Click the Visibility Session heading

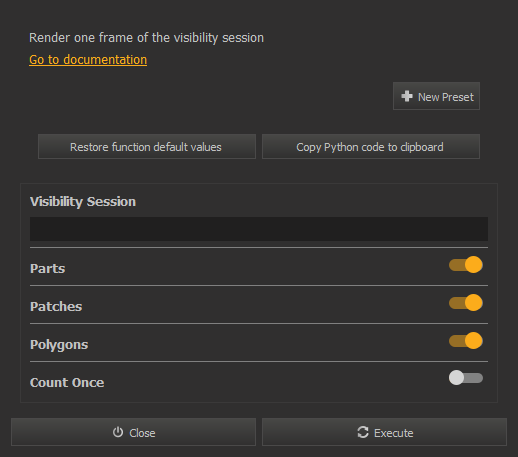(83, 202)
